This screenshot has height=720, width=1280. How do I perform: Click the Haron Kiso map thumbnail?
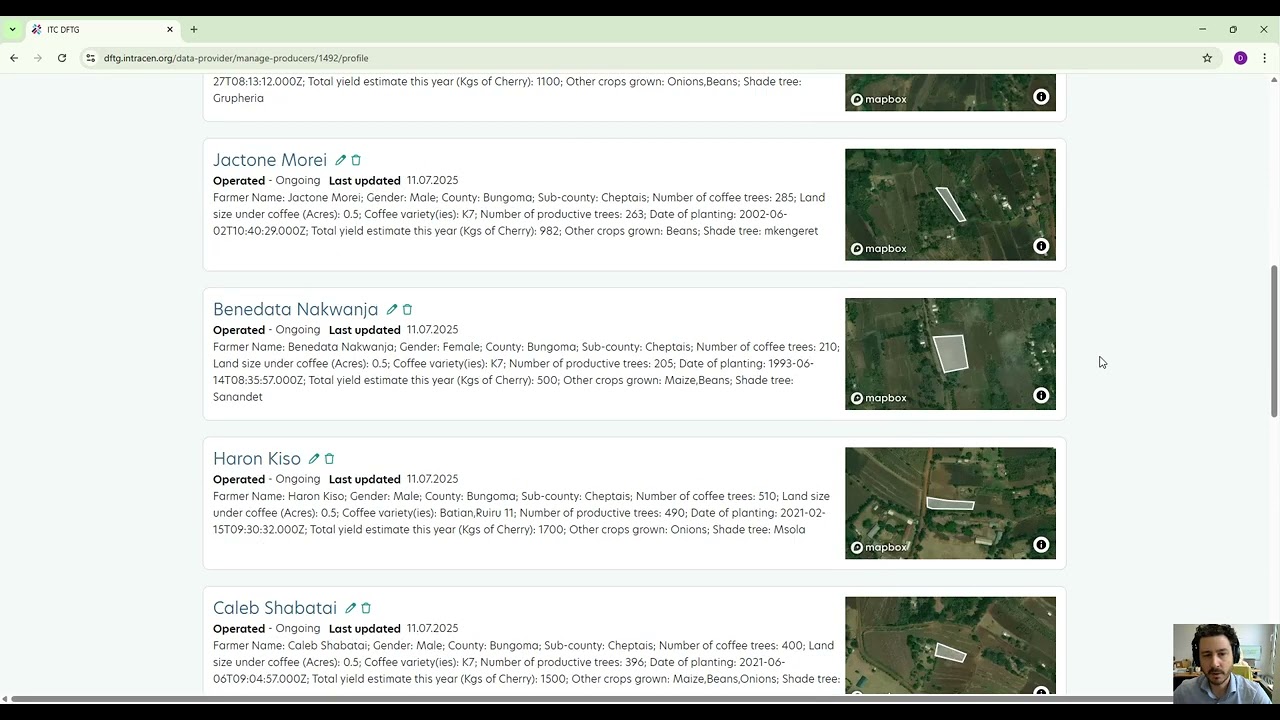pos(950,503)
